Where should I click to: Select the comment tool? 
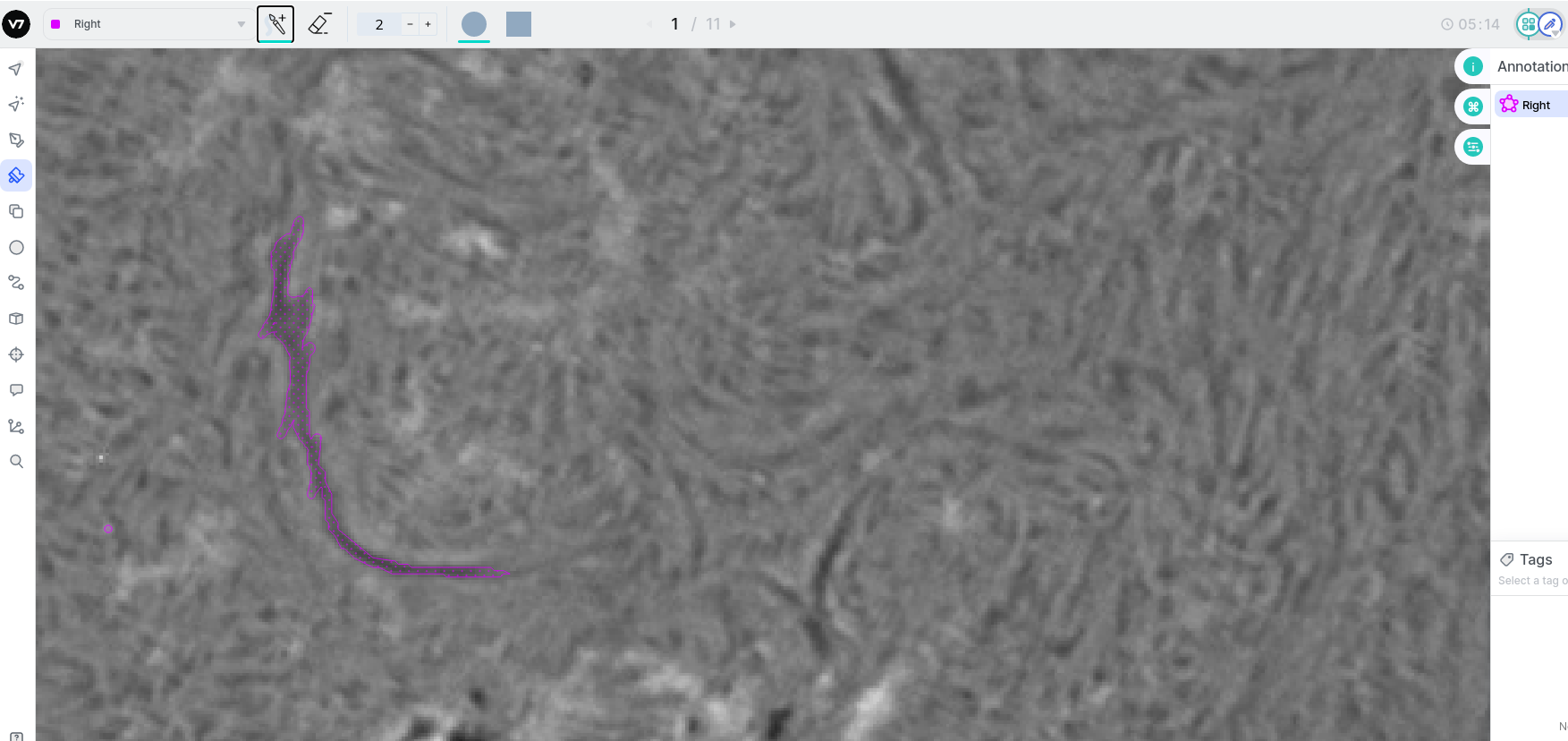click(x=16, y=390)
